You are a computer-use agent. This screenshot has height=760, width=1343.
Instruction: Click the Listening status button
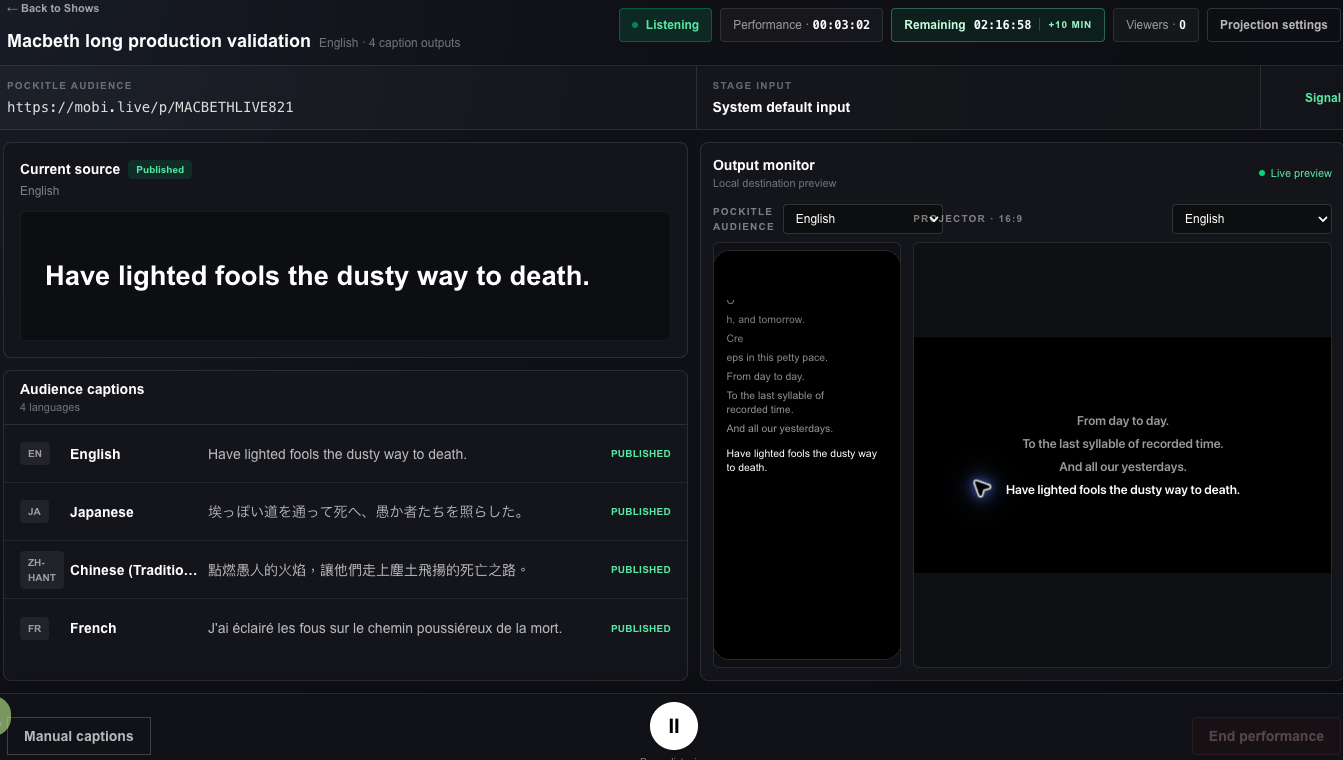[665, 25]
